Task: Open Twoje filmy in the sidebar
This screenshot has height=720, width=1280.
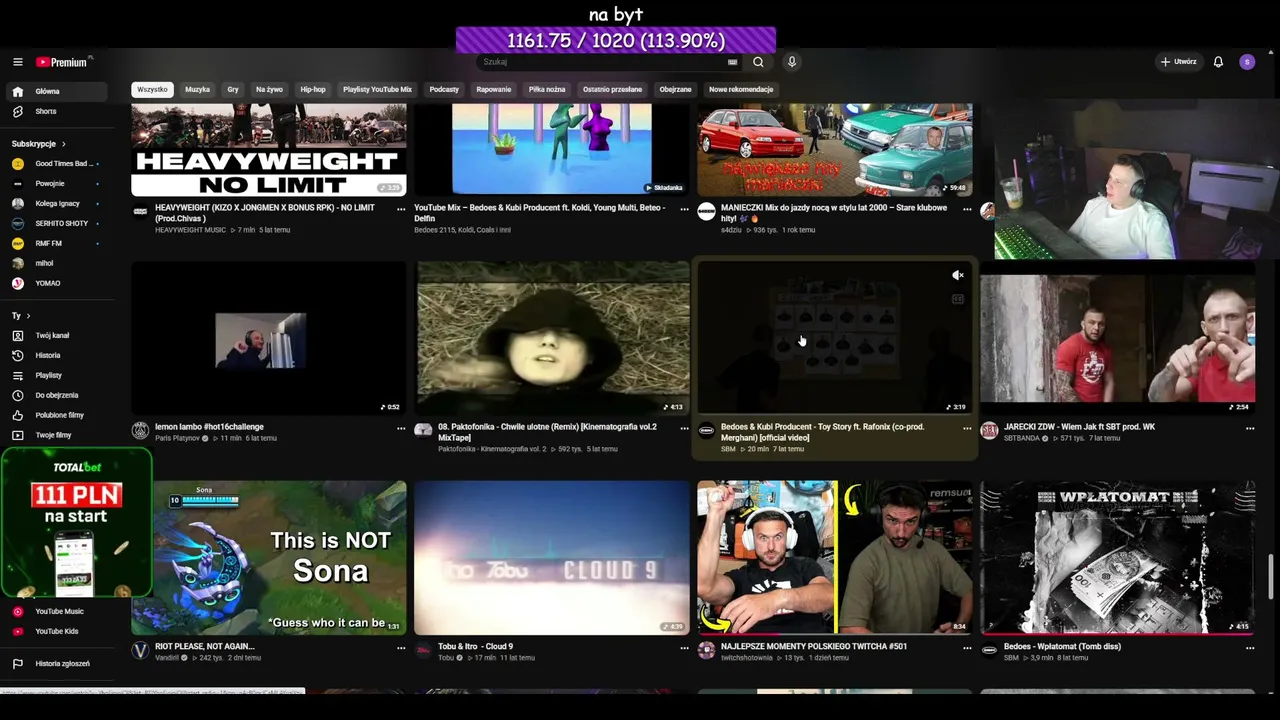Action: coord(55,435)
